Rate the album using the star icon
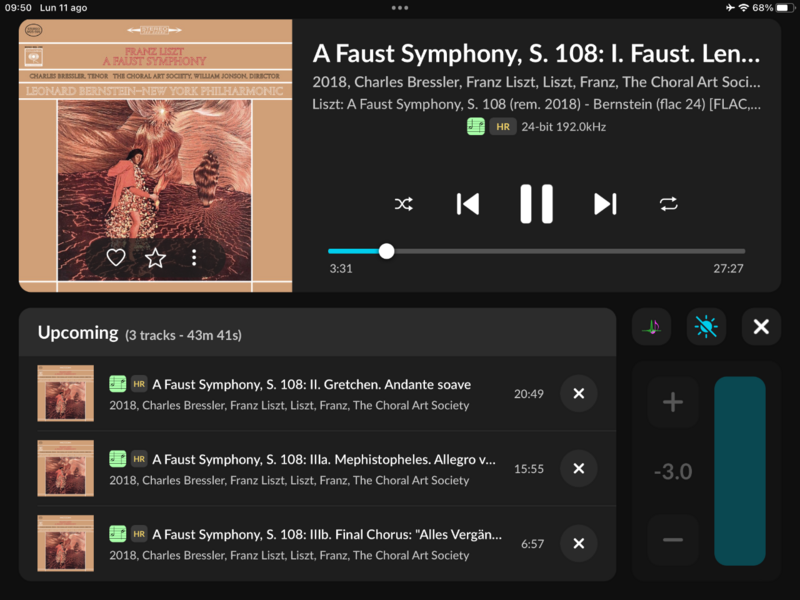The width and height of the screenshot is (800, 600). (x=156, y=258)
